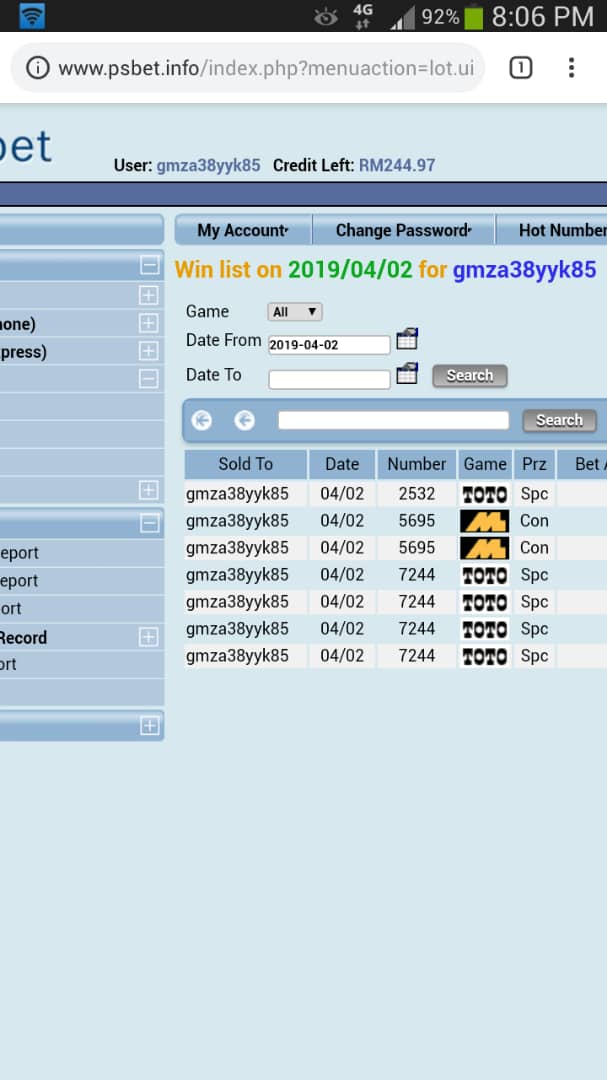Expand the sidebar Record section
Viewport: 607px width, 1080px height.
[x=149, y=637]
